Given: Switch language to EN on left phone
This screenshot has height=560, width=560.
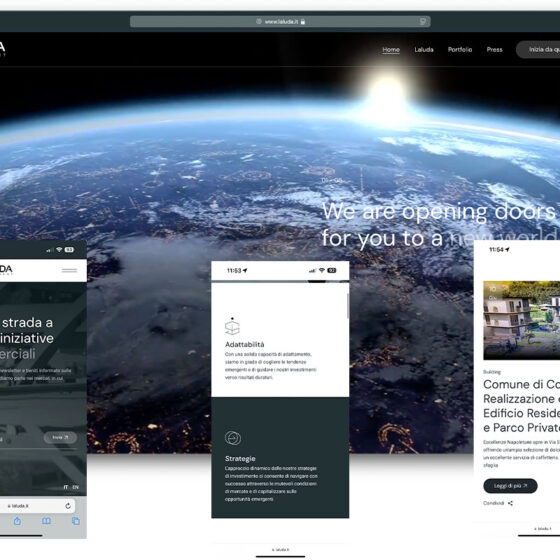Looking at the screenshot, I should 75,487.
